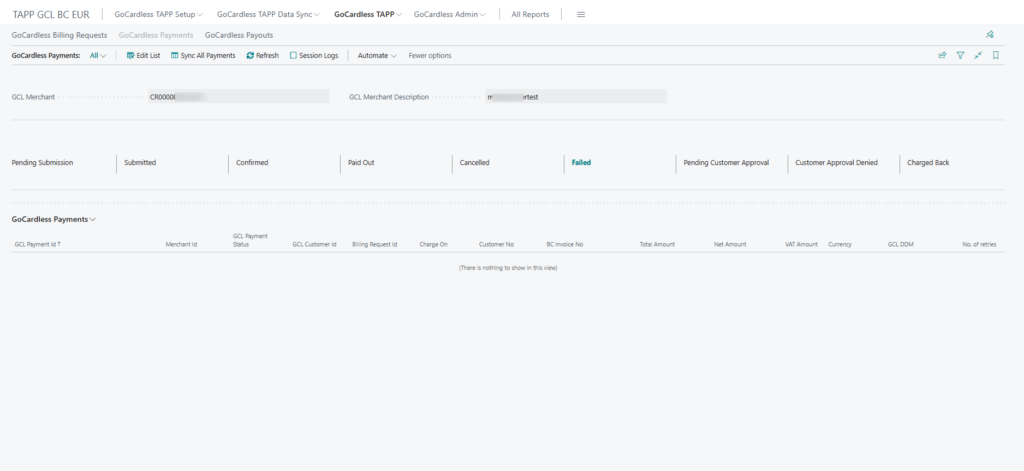Open the filter pane icon
1024x471 pixels.
click(960, 56)
